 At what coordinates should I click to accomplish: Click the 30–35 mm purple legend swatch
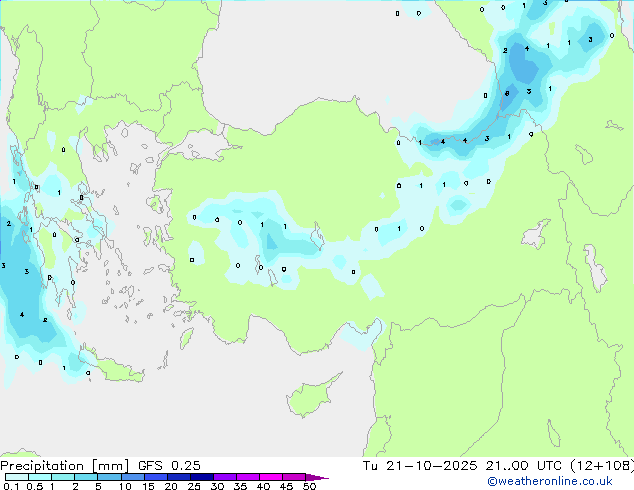coord(224,477)
